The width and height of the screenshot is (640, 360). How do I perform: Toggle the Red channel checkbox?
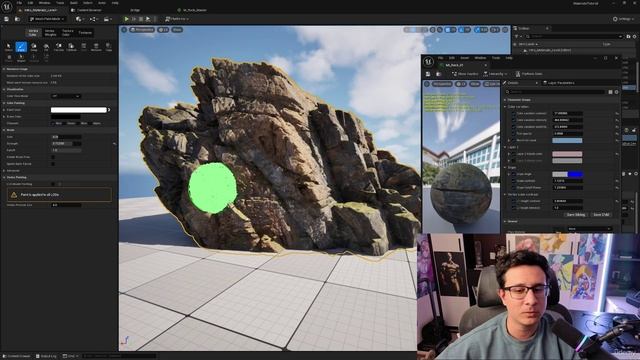(x=53, y=123)
